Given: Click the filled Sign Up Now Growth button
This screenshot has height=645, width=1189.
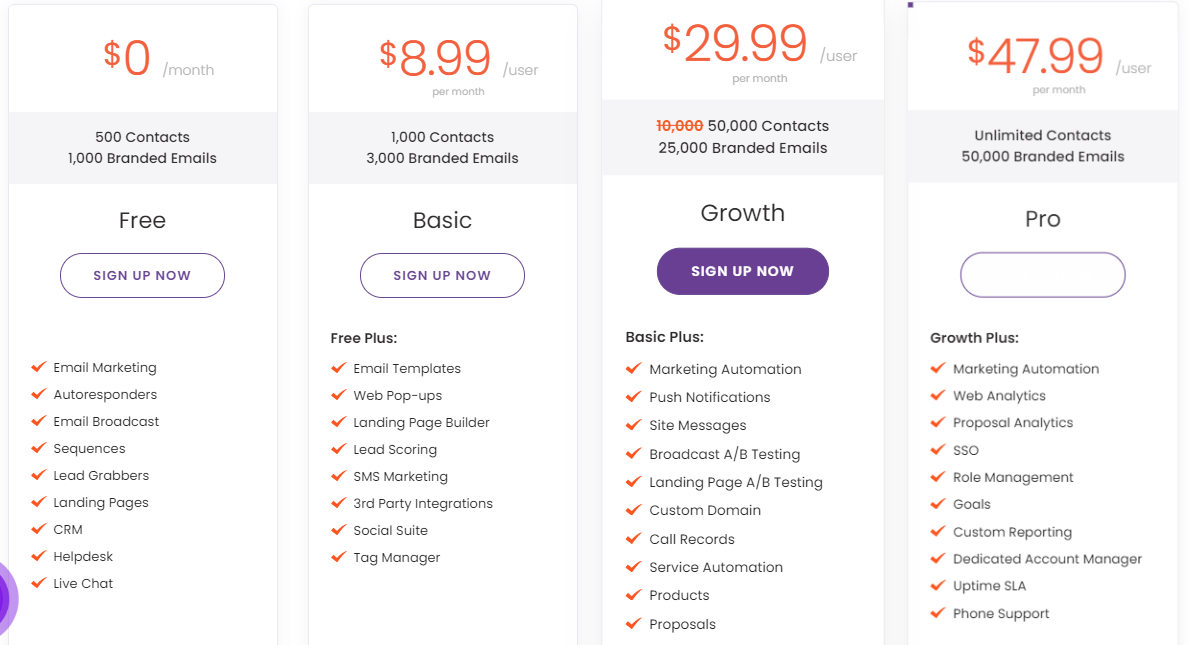Looking at the screenshot, I should (742, 271).
